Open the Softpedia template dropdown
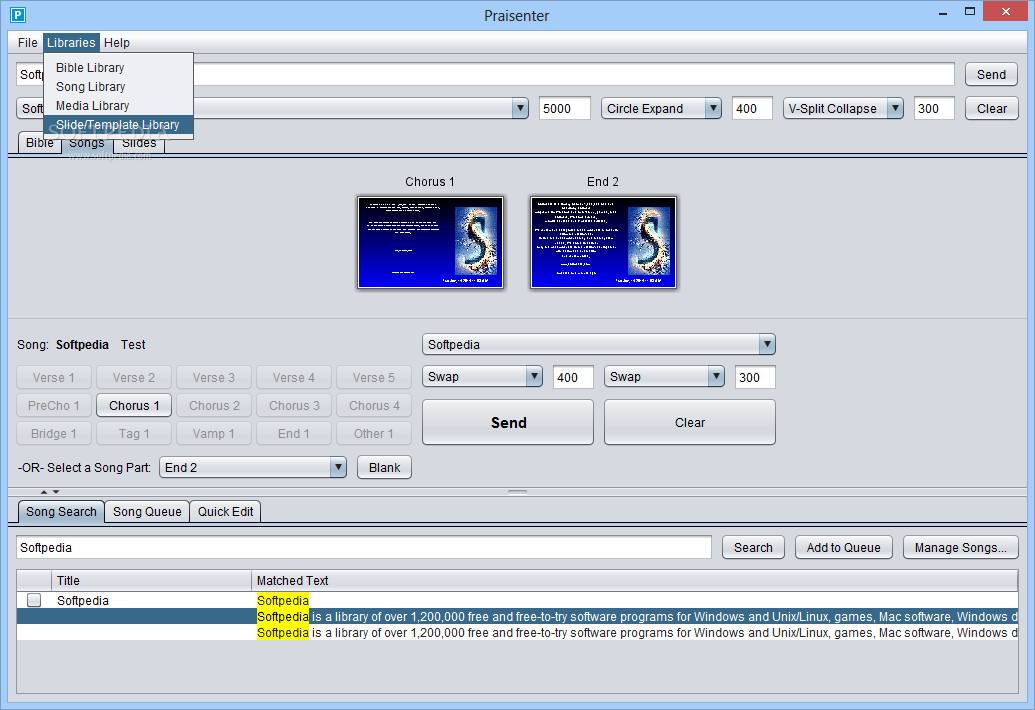This screenshot has width=1035, height=710. tap(599, 344)
